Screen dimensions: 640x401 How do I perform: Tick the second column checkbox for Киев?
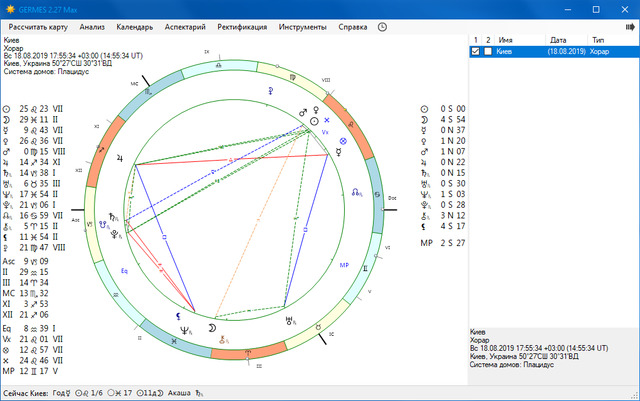pyautogui.click(x=488, y=51)
